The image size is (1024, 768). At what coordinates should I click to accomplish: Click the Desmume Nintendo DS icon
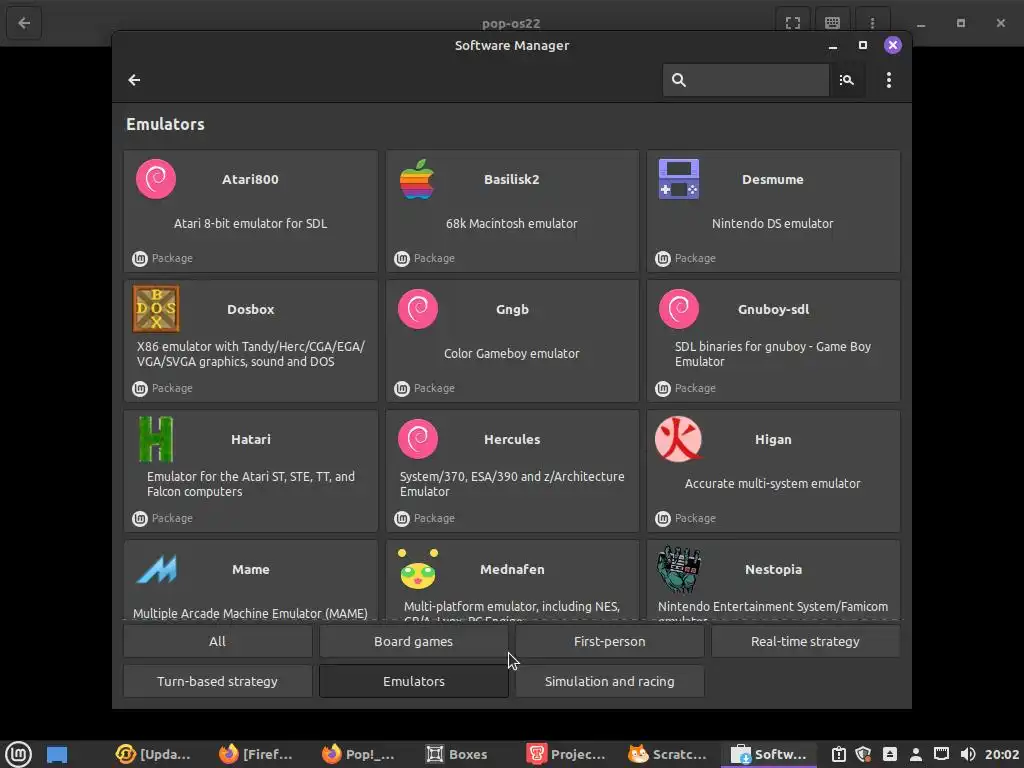(679, 179)
